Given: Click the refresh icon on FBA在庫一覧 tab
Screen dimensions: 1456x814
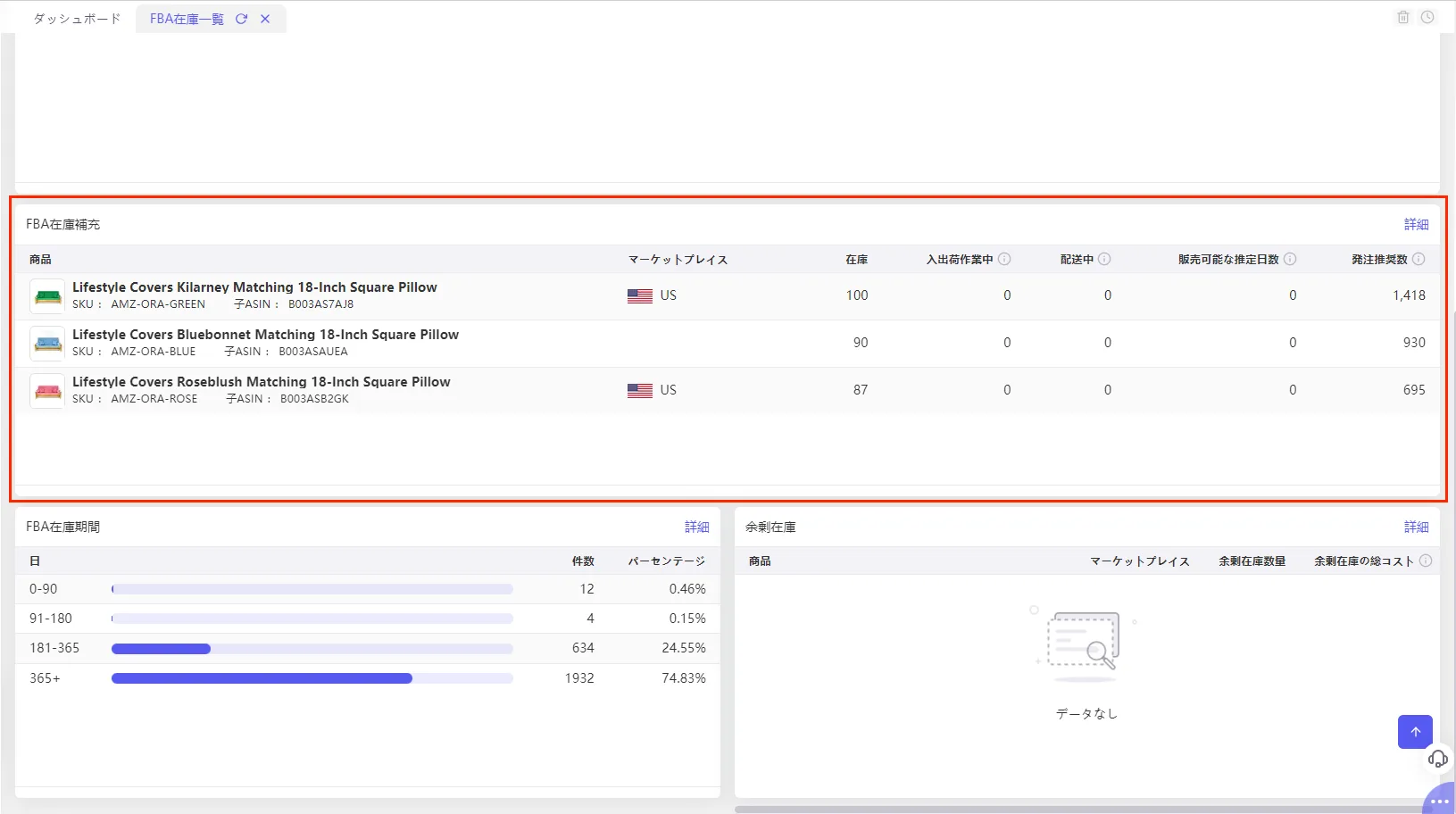Looking at the screenshot, I should click(241, 19).
